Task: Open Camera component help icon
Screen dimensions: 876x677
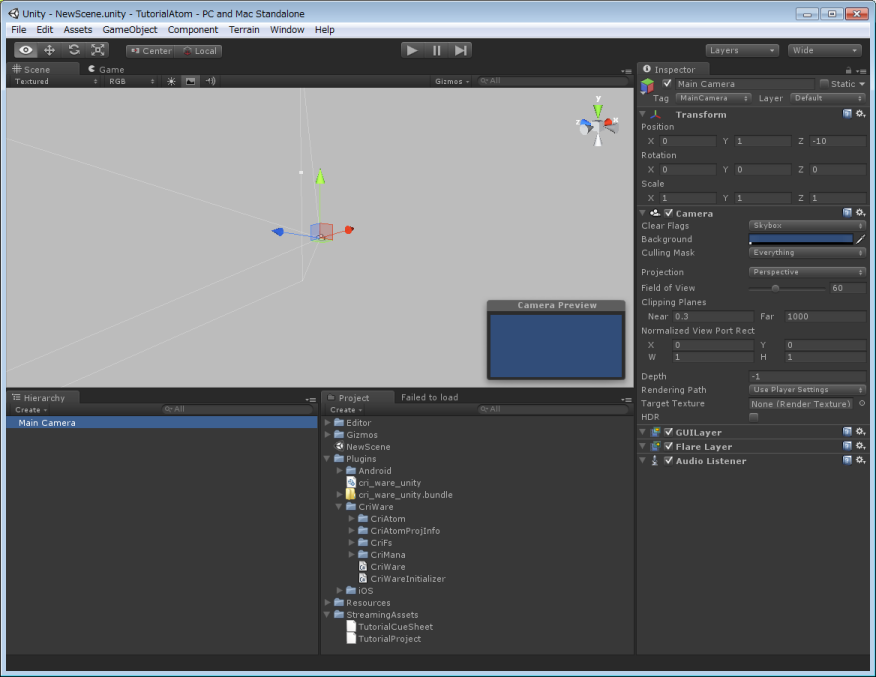Action: pyautogui.click(x=847, y=213)
